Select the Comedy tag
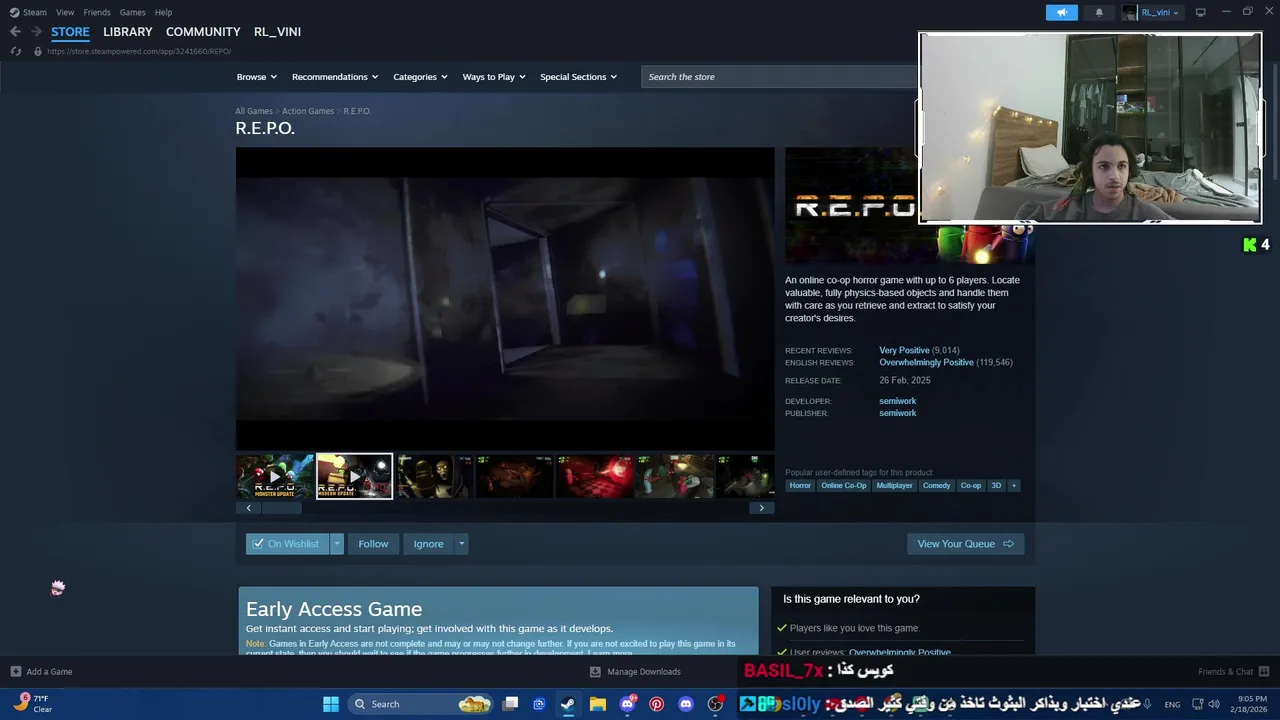 tap(937, 485)
